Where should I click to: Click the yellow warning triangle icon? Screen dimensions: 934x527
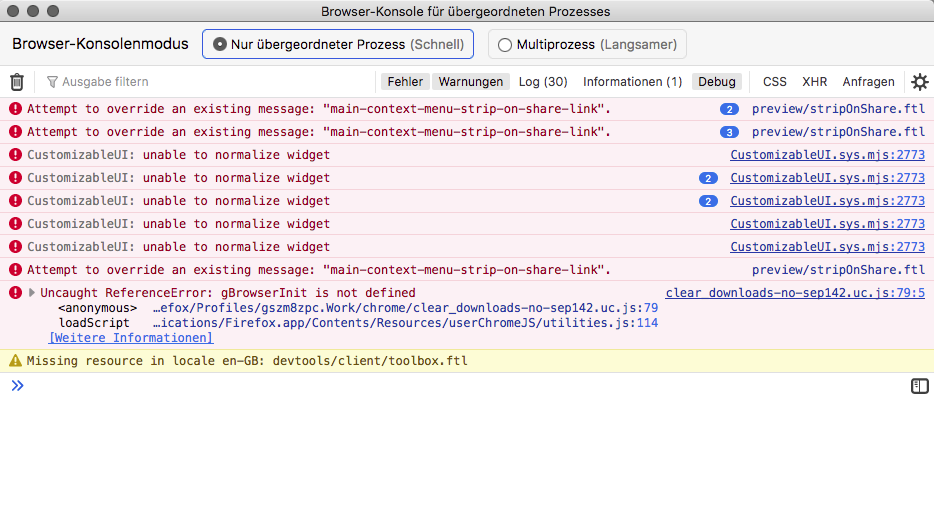15,361
